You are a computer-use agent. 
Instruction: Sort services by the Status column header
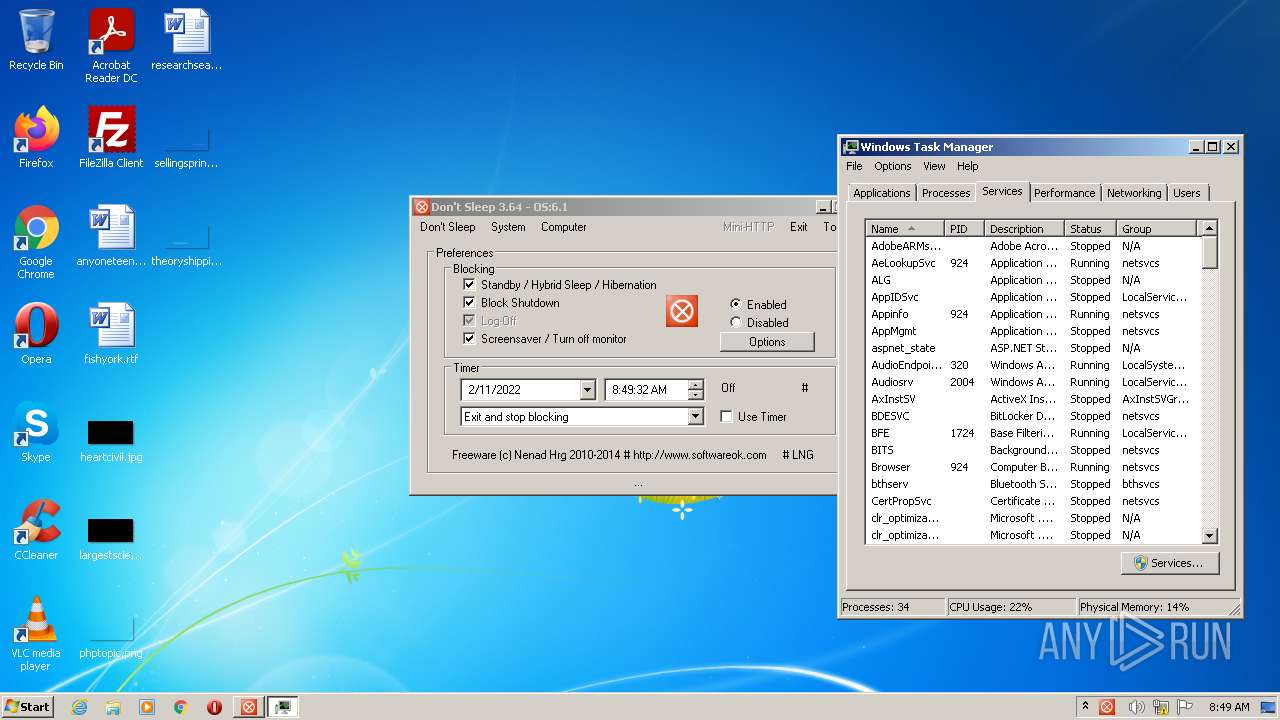(x=1091, y=229)
